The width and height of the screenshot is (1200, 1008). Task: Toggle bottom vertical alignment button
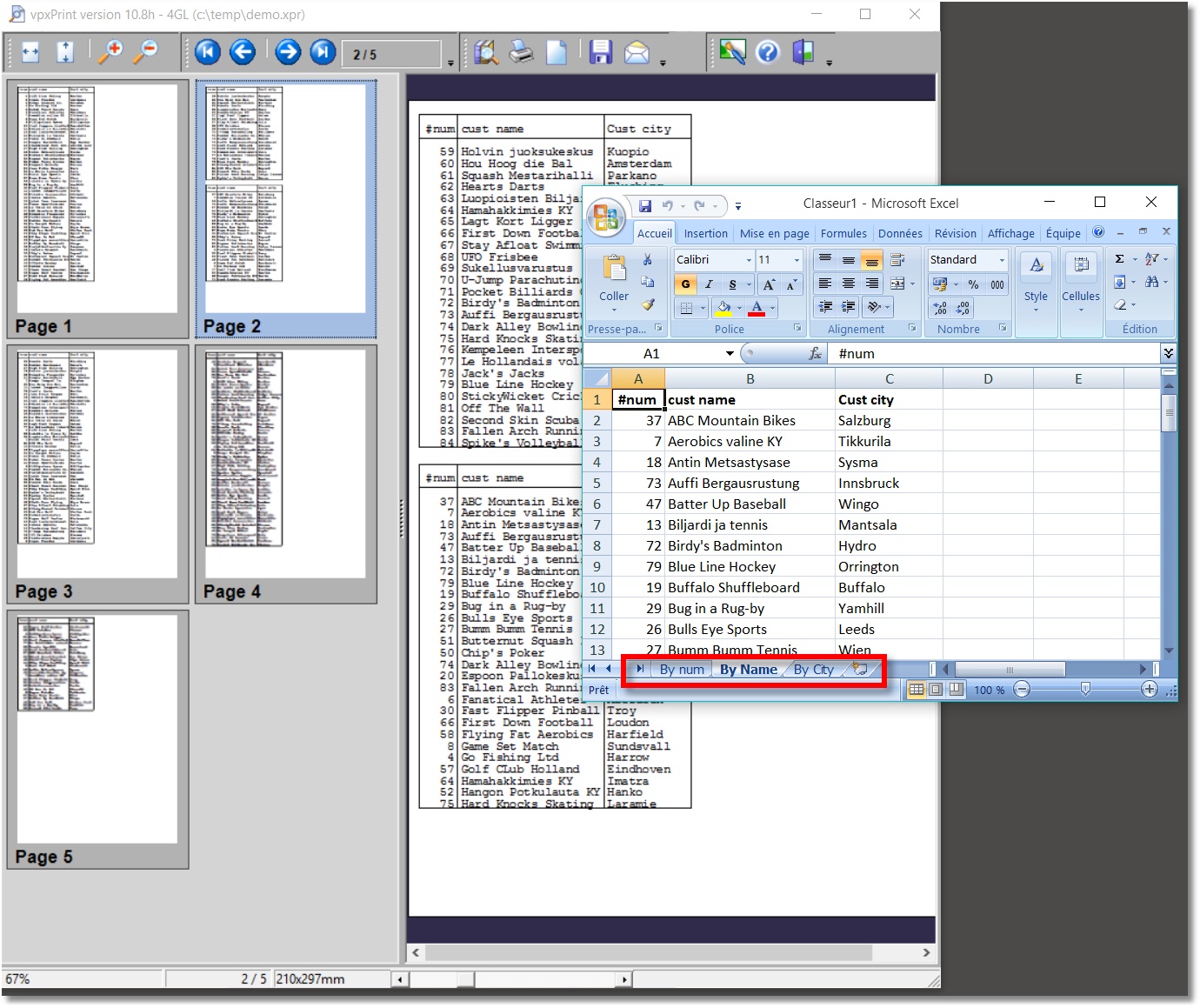[x=871, y=260]
